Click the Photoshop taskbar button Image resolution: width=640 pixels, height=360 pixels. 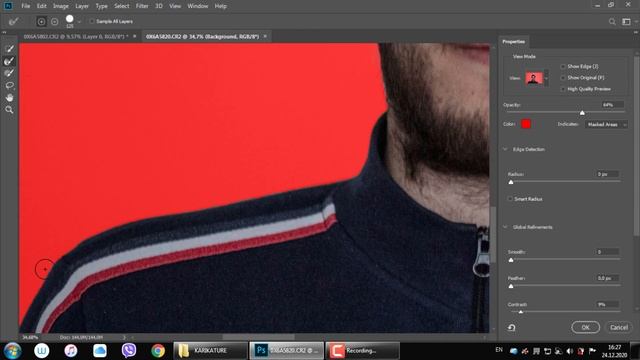click(286, 351)
